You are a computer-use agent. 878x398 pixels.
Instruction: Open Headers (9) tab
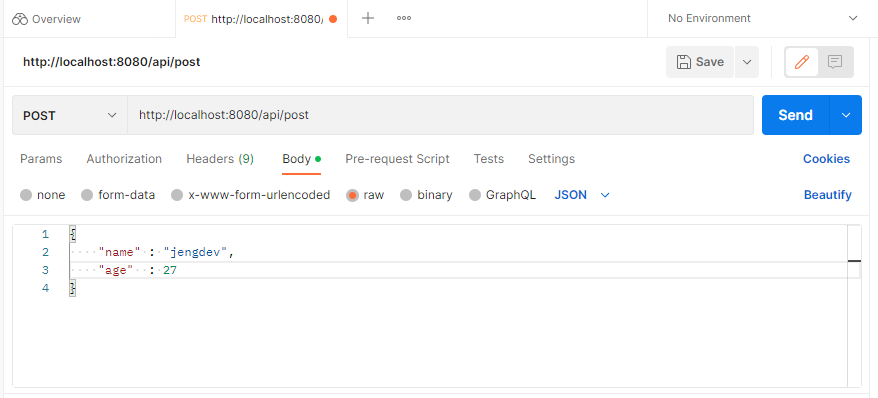[x=220, y=159]
